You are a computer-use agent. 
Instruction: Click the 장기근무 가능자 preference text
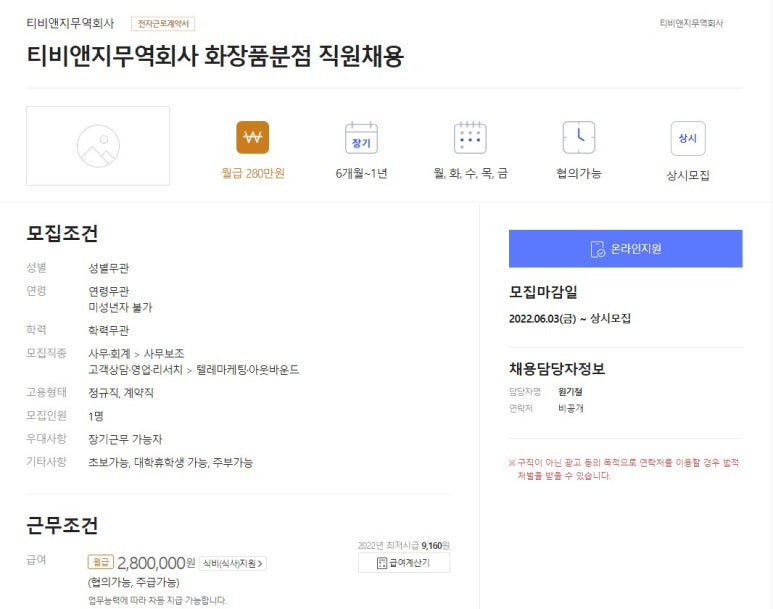click(x=125, y=439)
